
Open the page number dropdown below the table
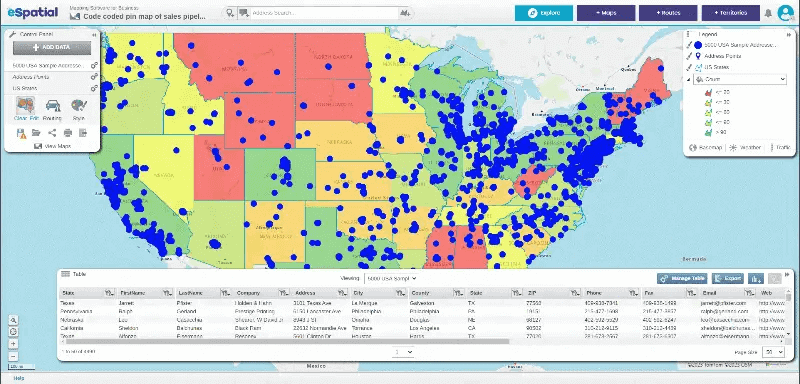[x=403, y=352]
